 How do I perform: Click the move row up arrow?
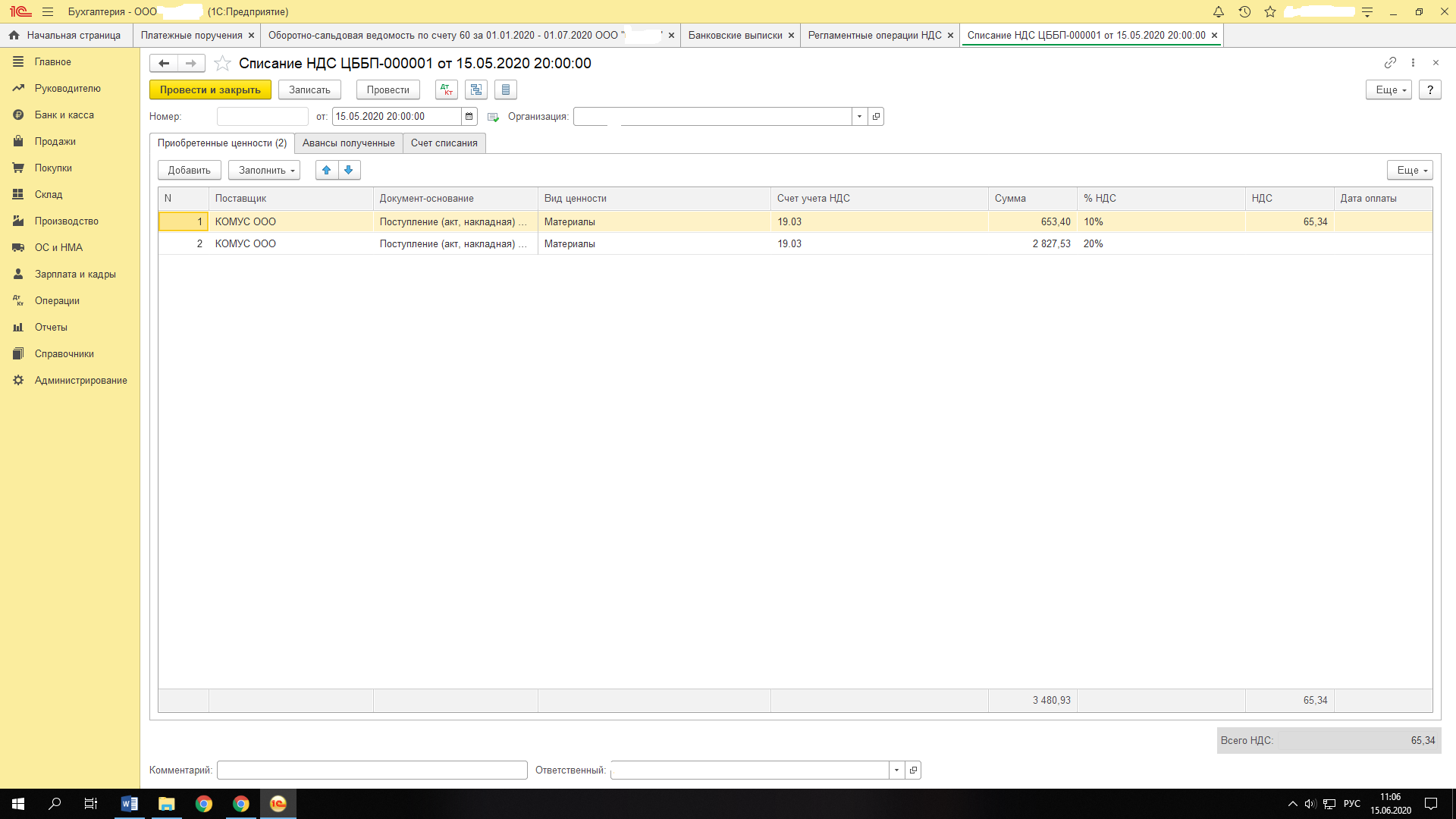[327, 170]
